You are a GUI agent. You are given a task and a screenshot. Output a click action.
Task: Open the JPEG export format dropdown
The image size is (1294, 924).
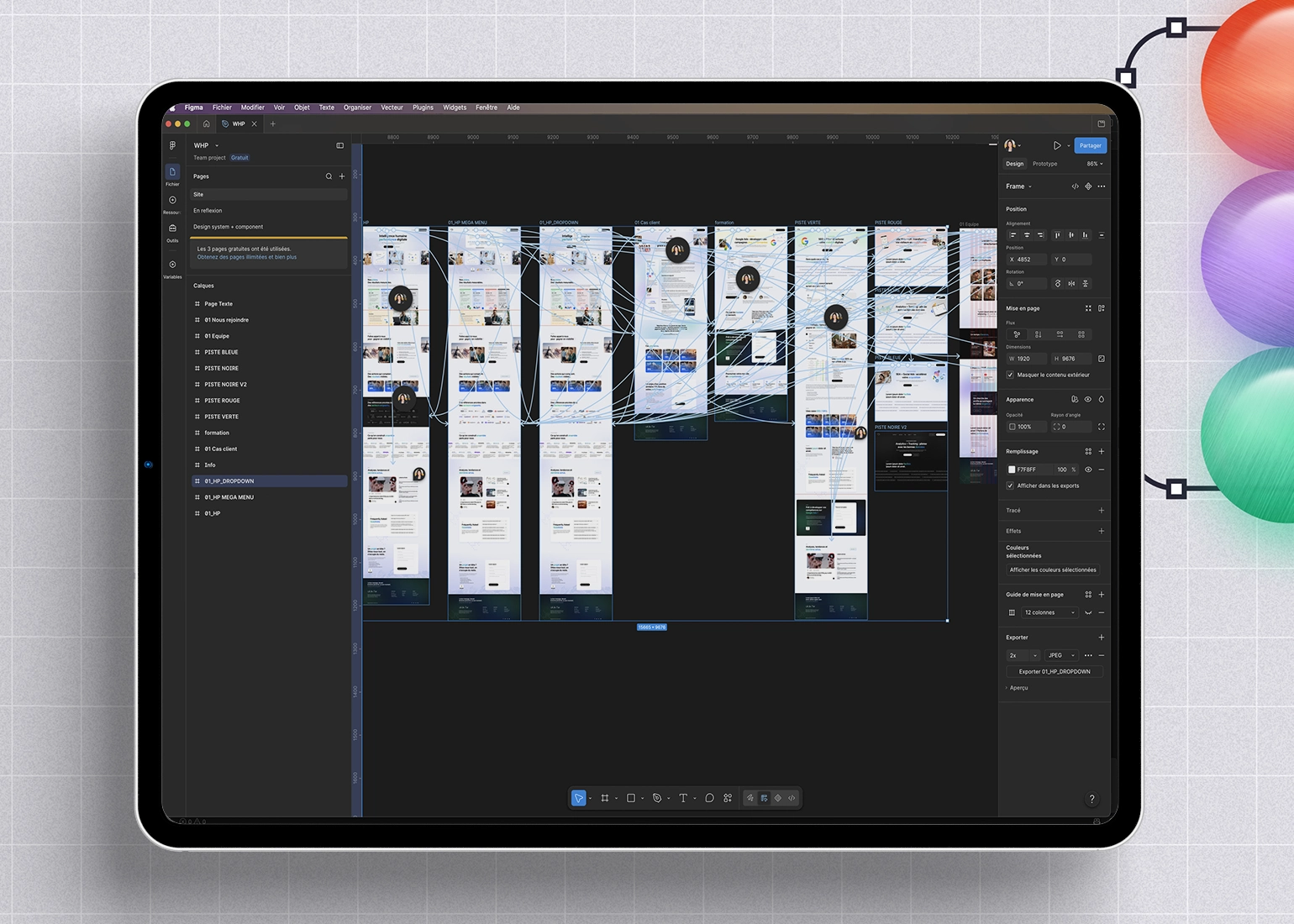[x=1062, y=655]
